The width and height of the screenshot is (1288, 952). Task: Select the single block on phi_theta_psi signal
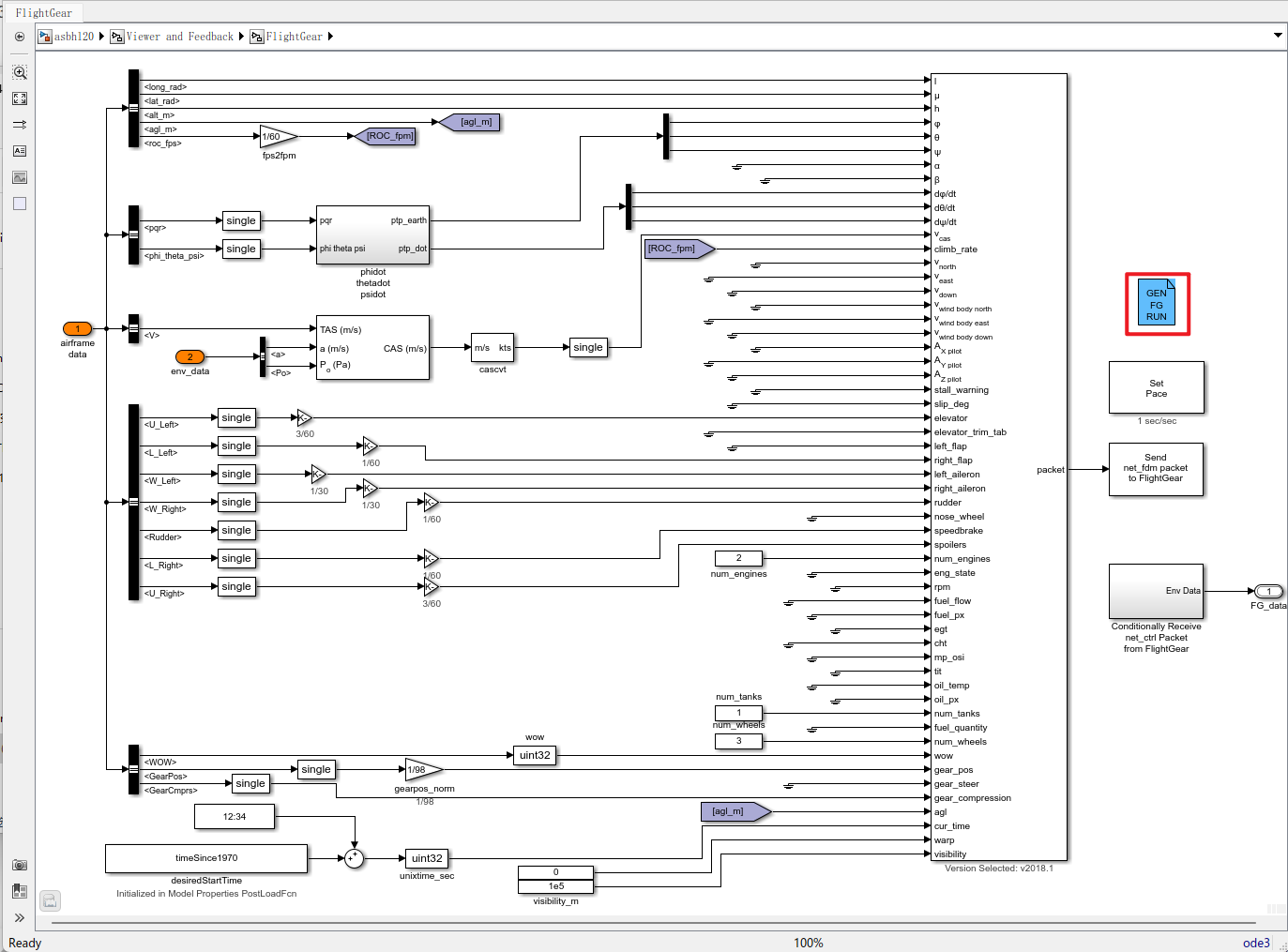(x=241, y=249)
